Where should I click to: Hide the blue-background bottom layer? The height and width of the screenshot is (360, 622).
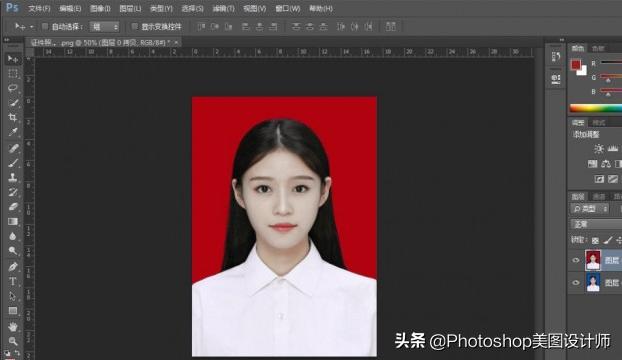point(576,283)
